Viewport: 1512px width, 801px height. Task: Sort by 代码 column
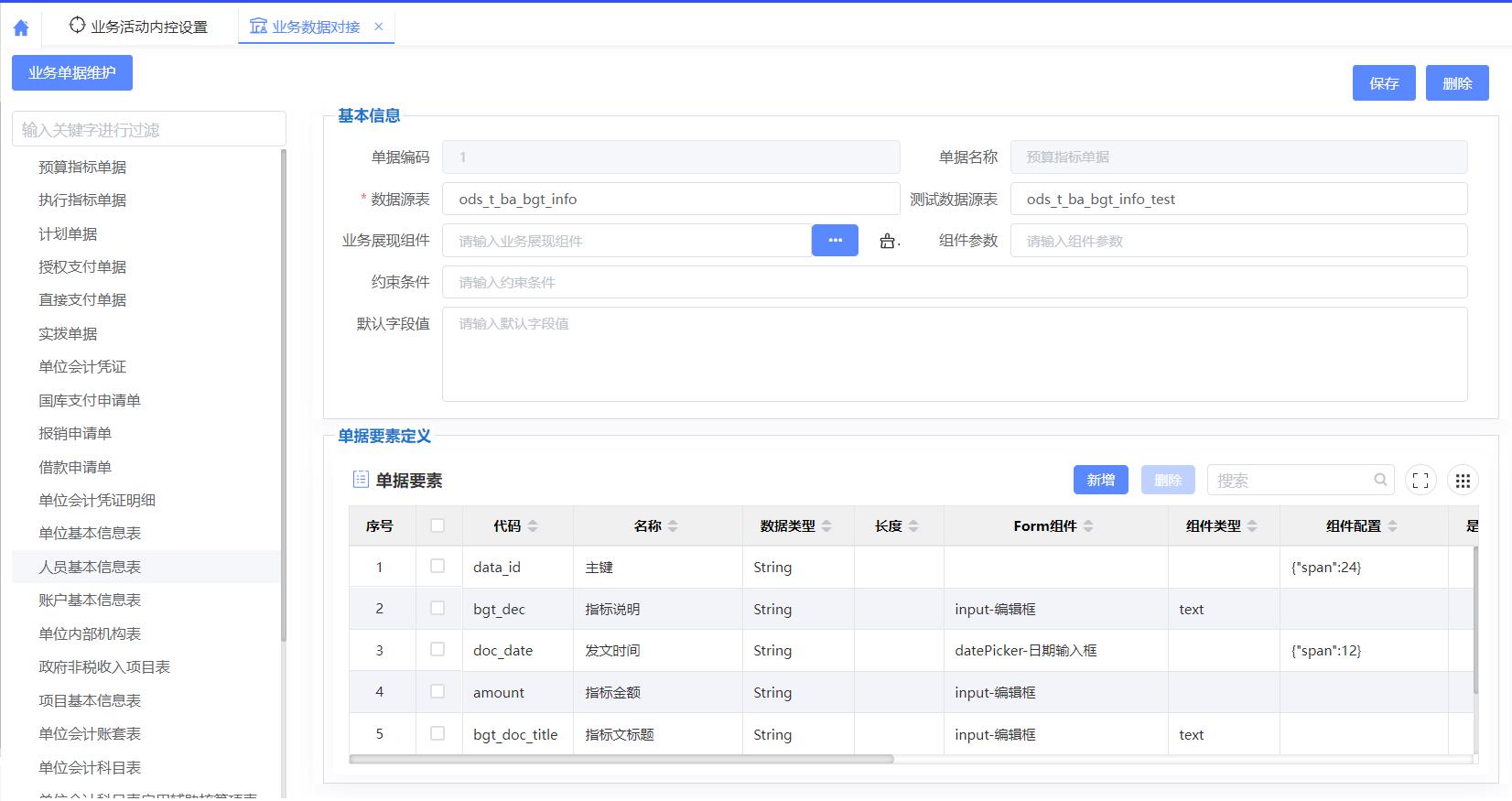[x=533, y=526]
